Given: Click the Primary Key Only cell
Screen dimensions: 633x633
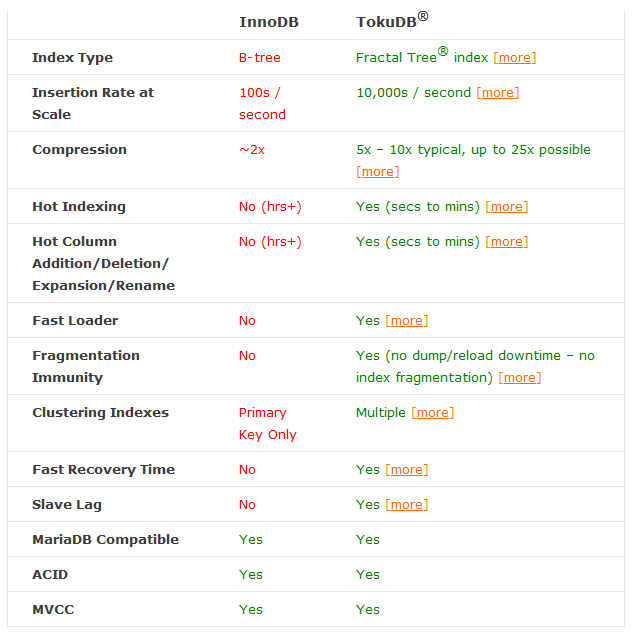Looking at the screenshot, I should coord(268,424).
